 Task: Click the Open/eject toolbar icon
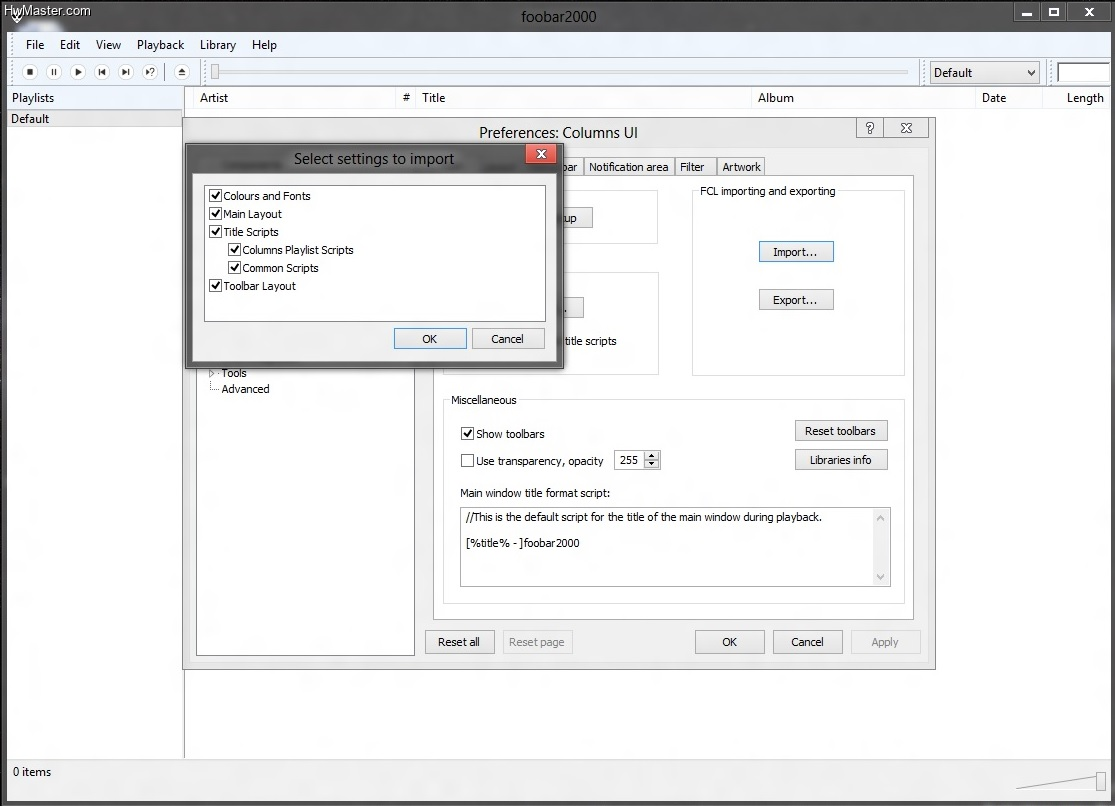click(x=182, y=72)
